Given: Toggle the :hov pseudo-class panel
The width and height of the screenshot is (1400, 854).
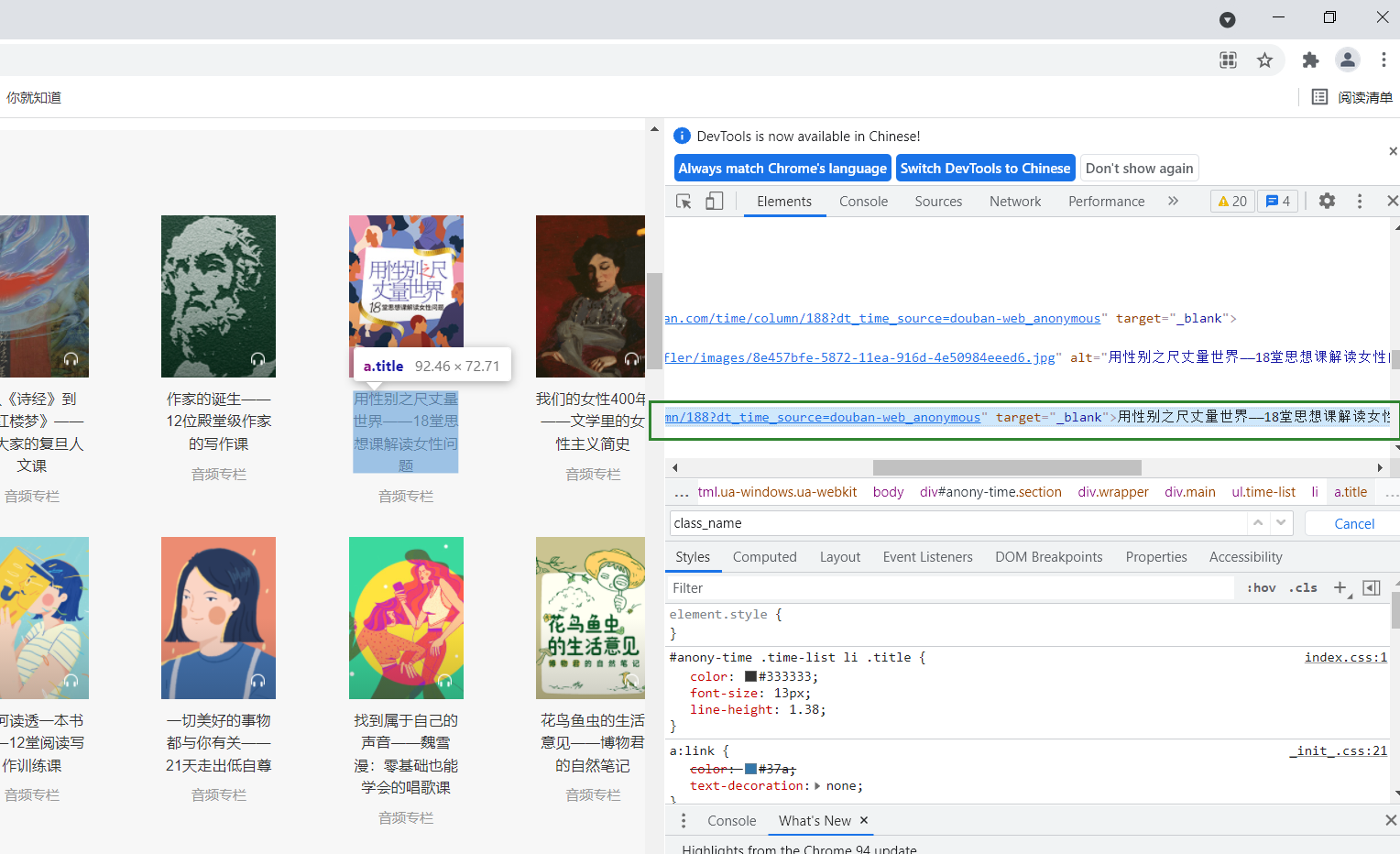Looking at the screenshot, I should tap(1261, 587).
